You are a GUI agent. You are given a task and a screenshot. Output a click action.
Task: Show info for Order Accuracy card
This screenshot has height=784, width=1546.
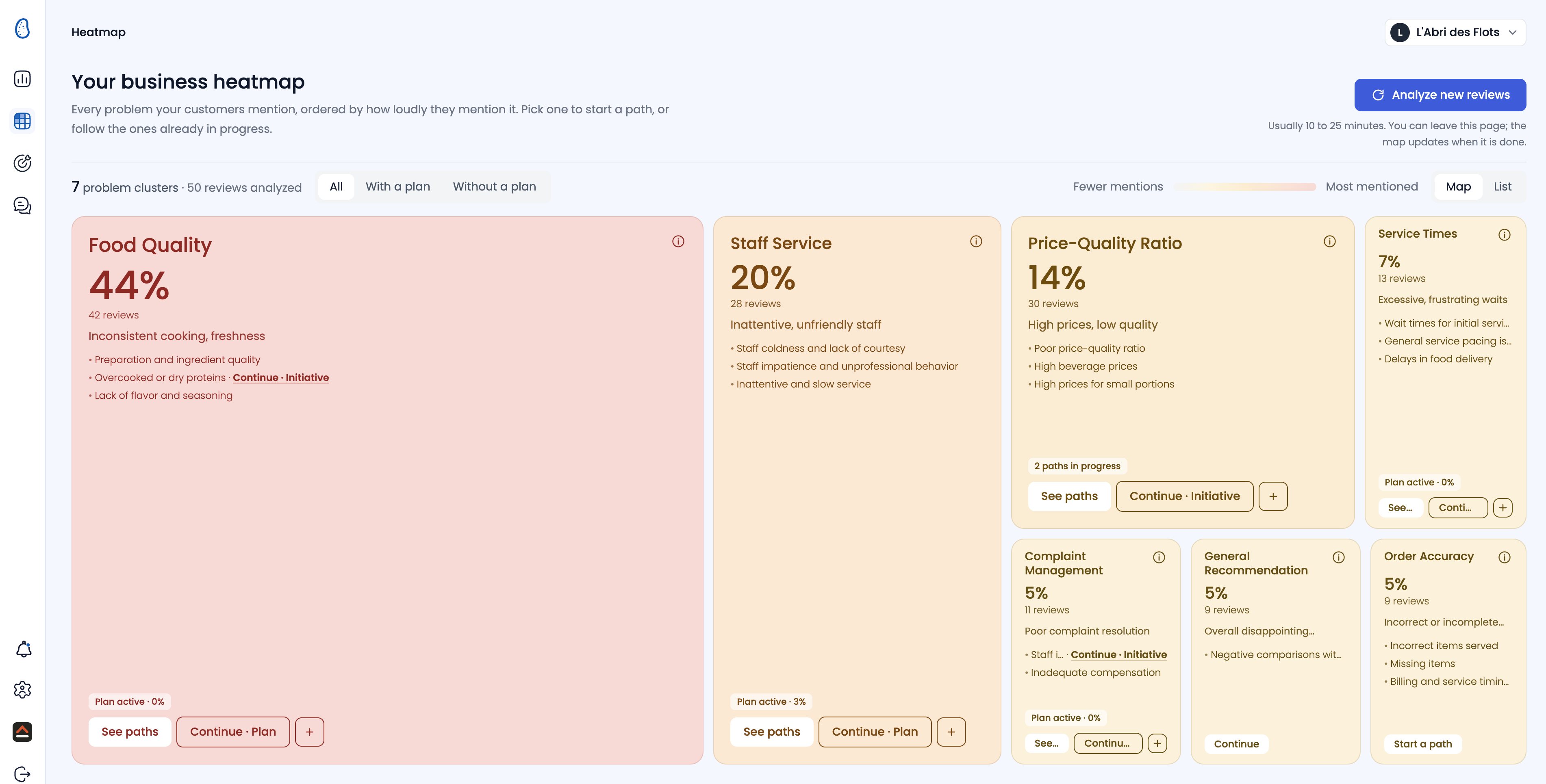tap(1505, 557)
